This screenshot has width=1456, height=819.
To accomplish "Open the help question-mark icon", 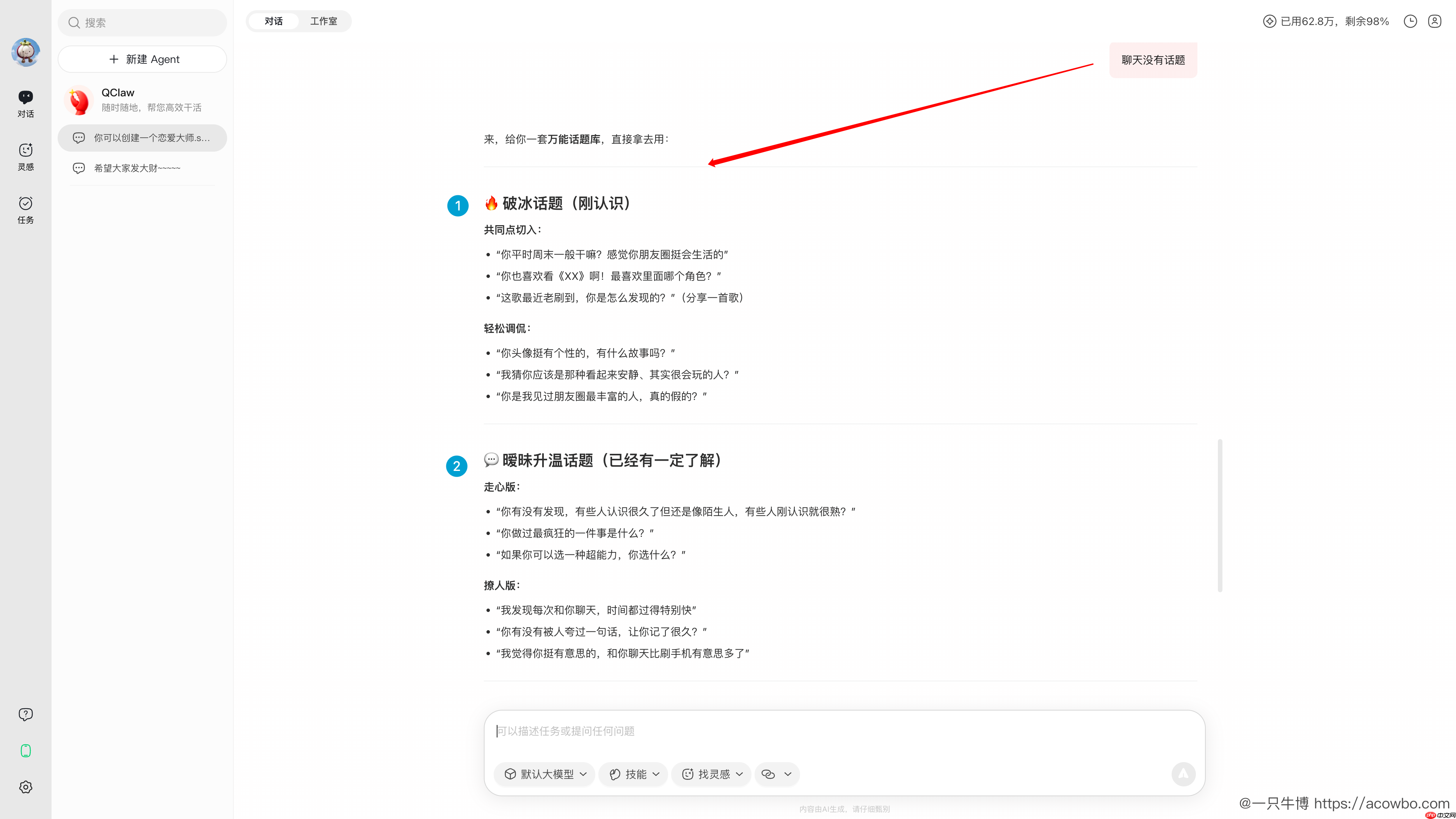I will click(25, 714).
